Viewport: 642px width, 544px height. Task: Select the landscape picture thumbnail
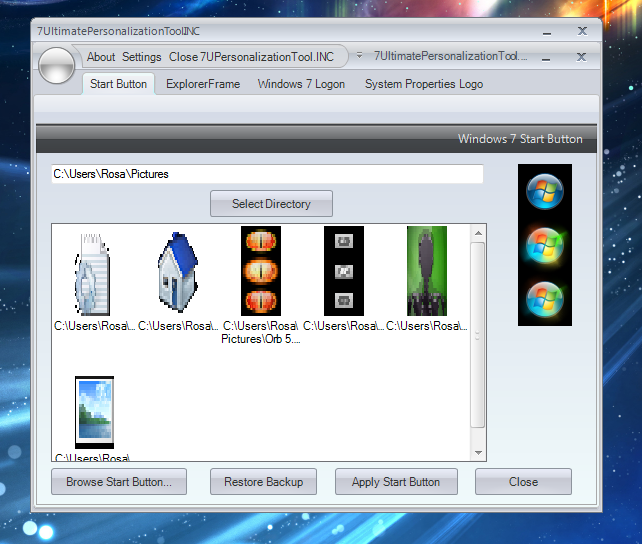(x=95, y=412)
